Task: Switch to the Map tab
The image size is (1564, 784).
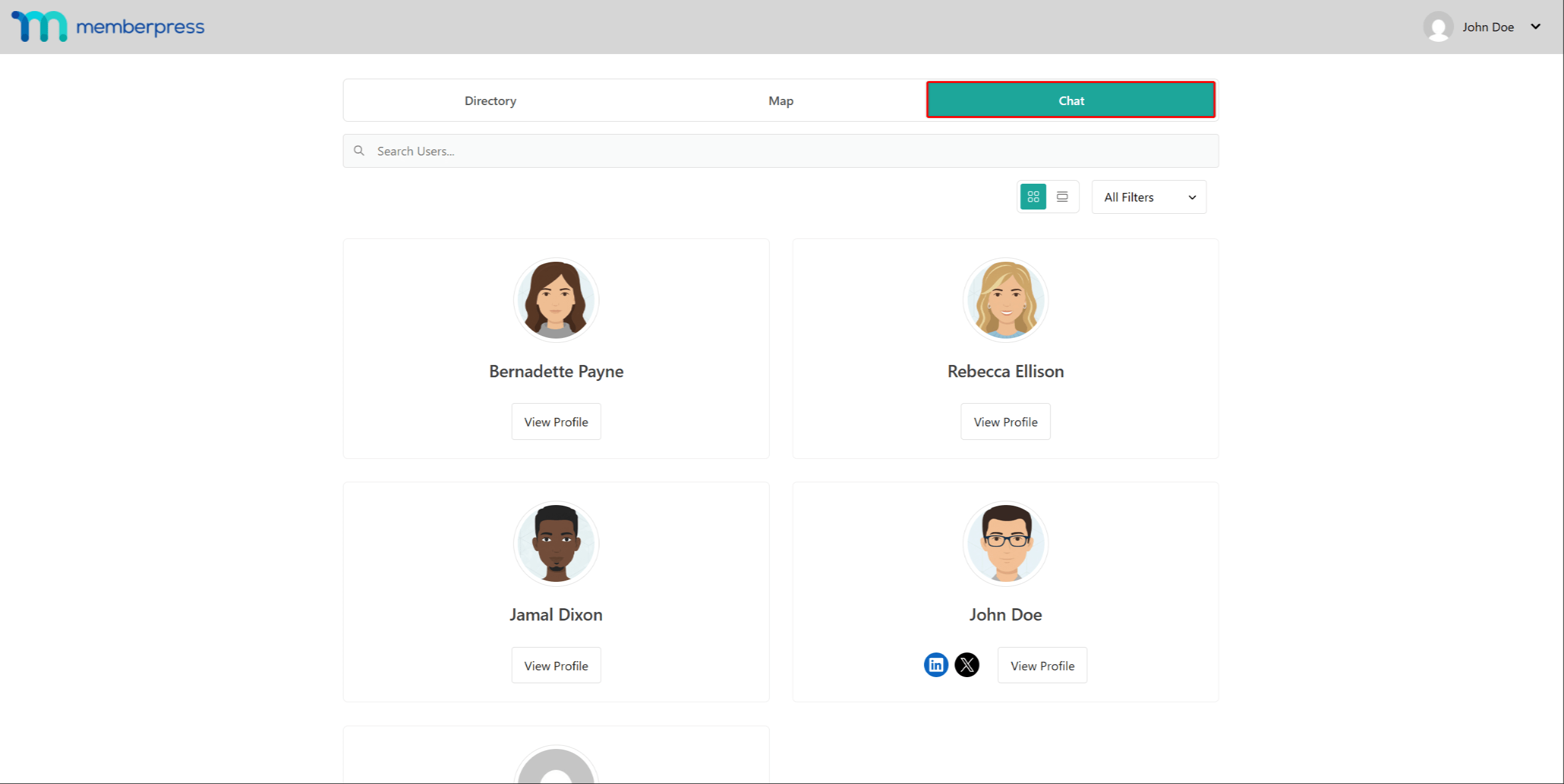Action: tap(780, 100)
